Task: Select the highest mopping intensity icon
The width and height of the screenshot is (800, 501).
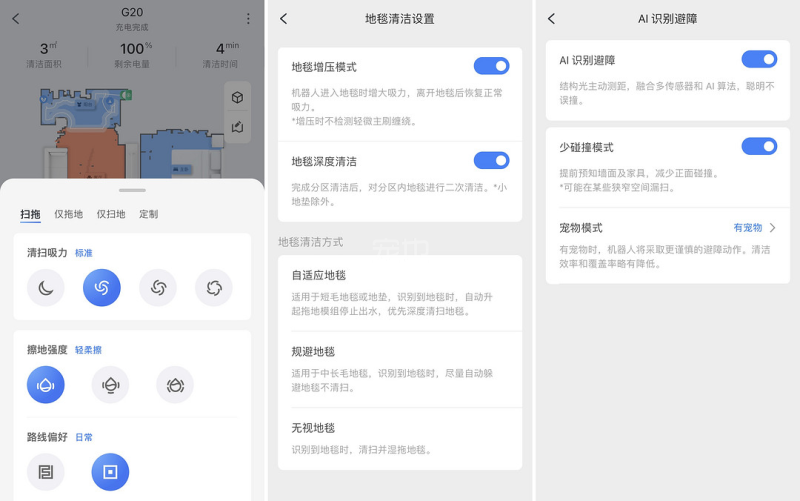Action: (175, 385)
